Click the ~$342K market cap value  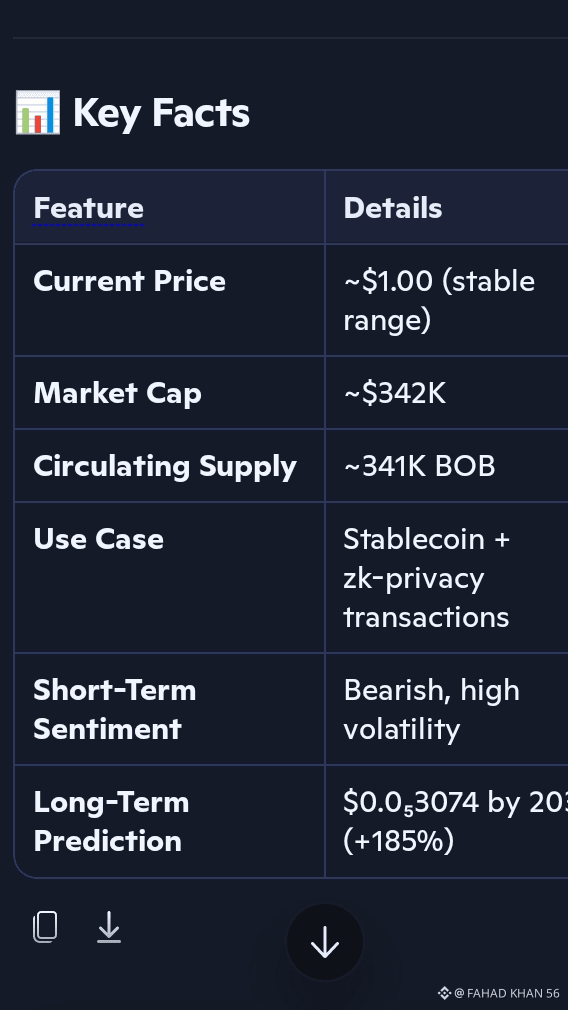coord(395,393)
